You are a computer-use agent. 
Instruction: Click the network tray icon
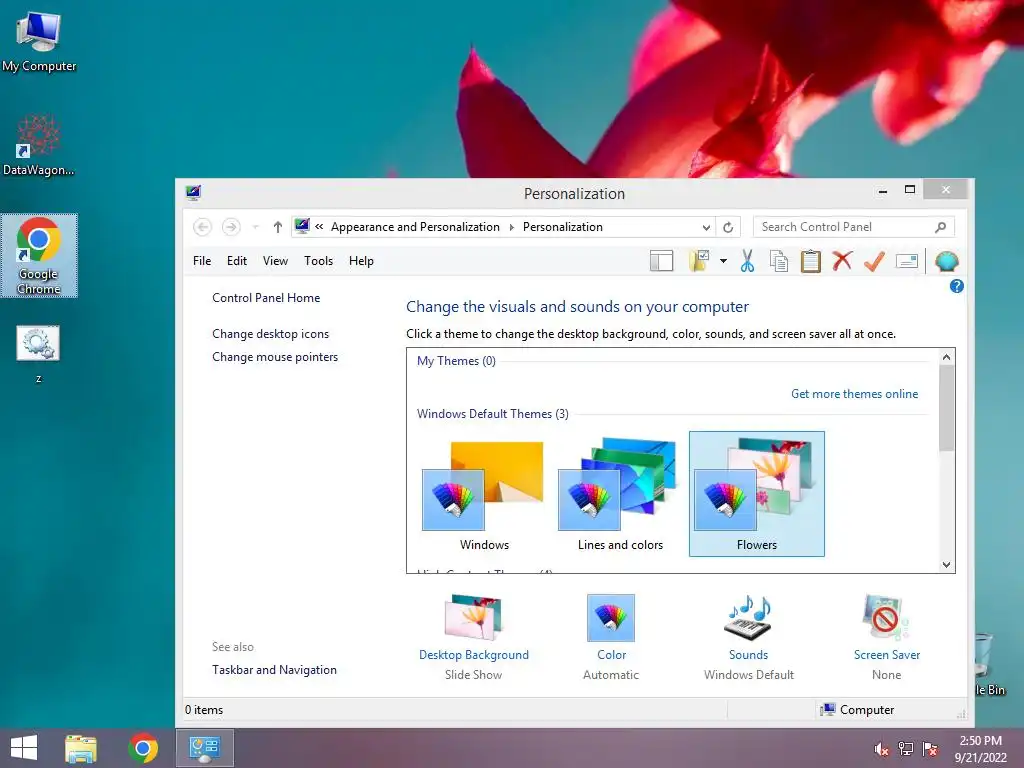click(x=905, y=749)
